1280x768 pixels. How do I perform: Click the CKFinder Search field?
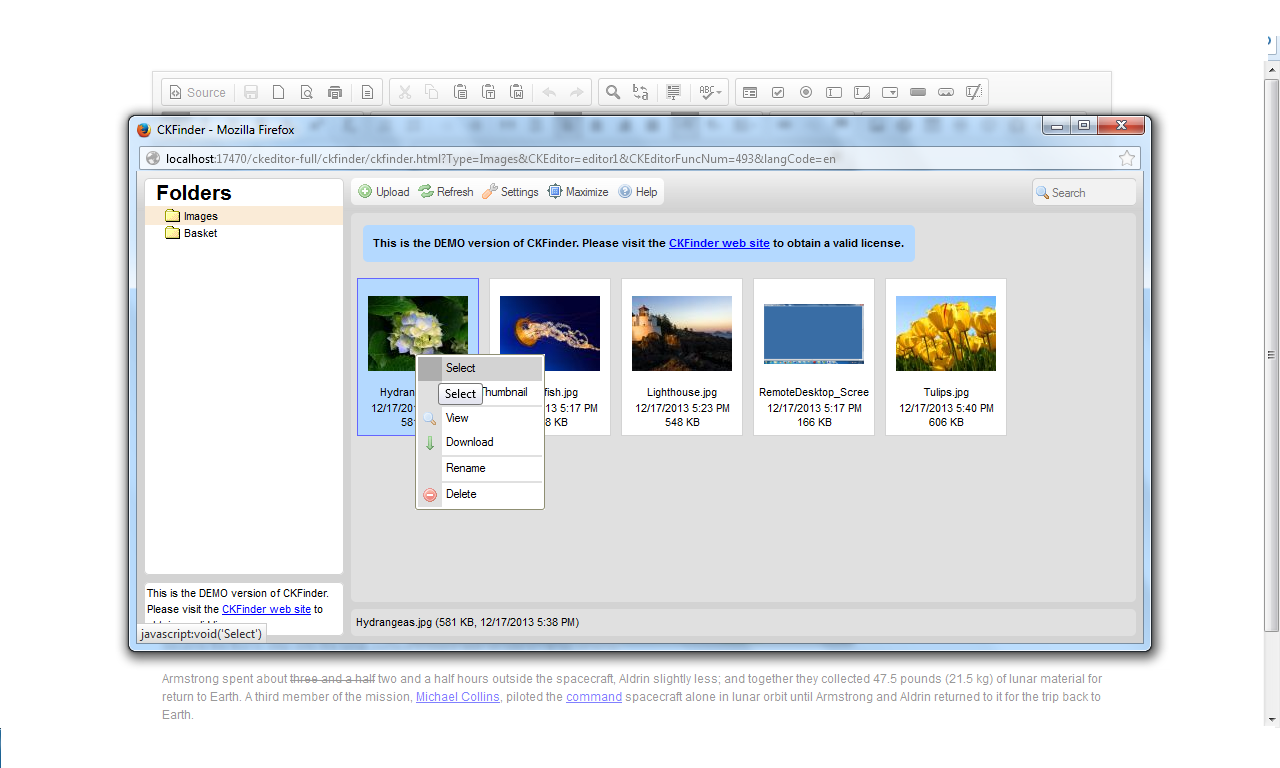point(1084,192)
